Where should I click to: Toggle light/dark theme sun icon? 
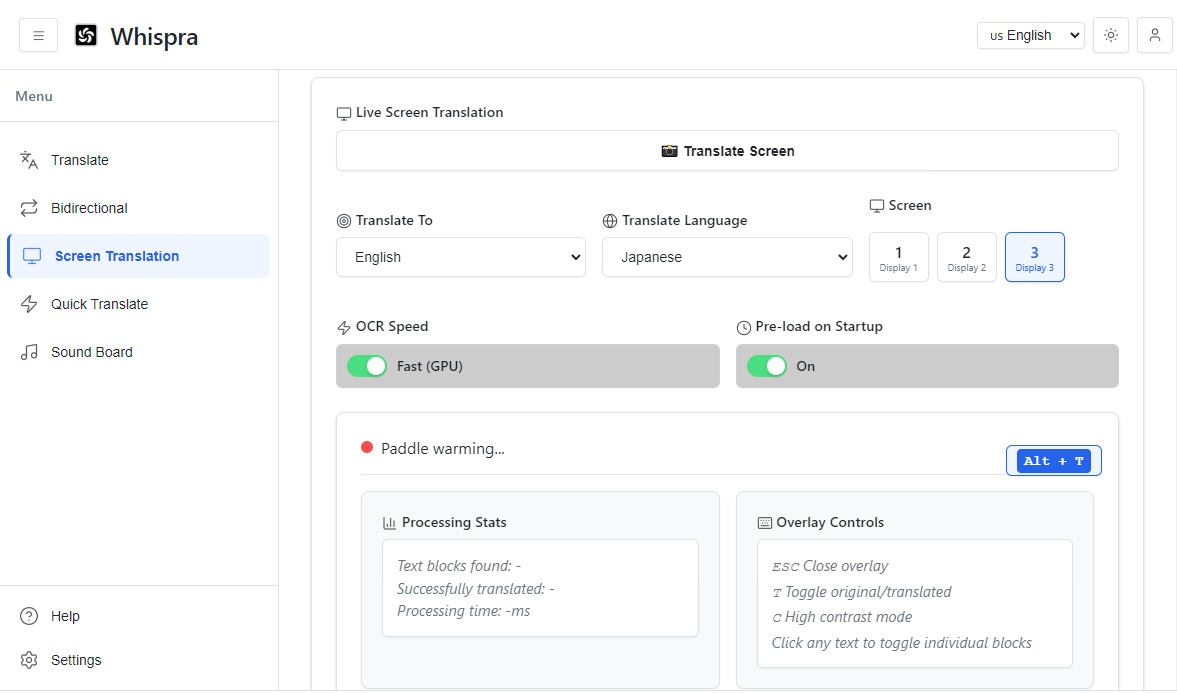pos(1110,35)
